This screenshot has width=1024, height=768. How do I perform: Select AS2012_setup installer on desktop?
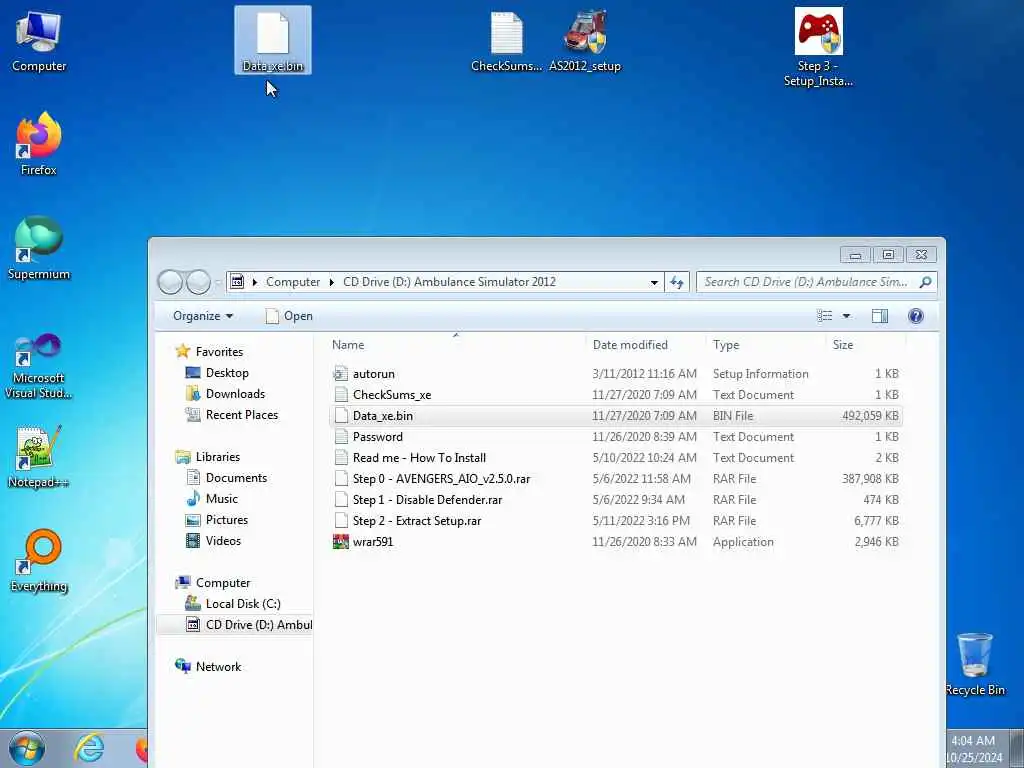tap(584, 40)
